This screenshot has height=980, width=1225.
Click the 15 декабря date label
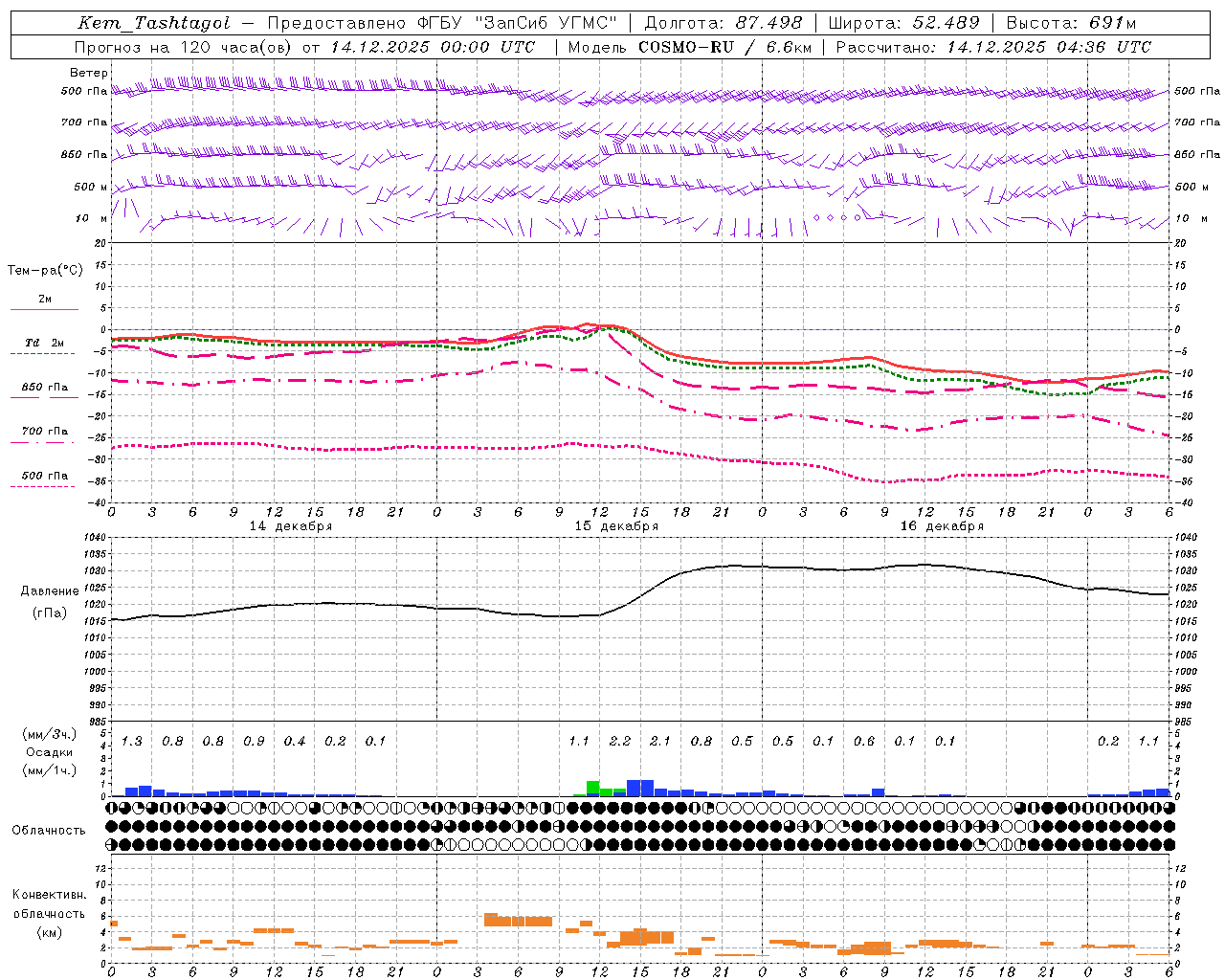pyautogui.click(x=616, y=526)
